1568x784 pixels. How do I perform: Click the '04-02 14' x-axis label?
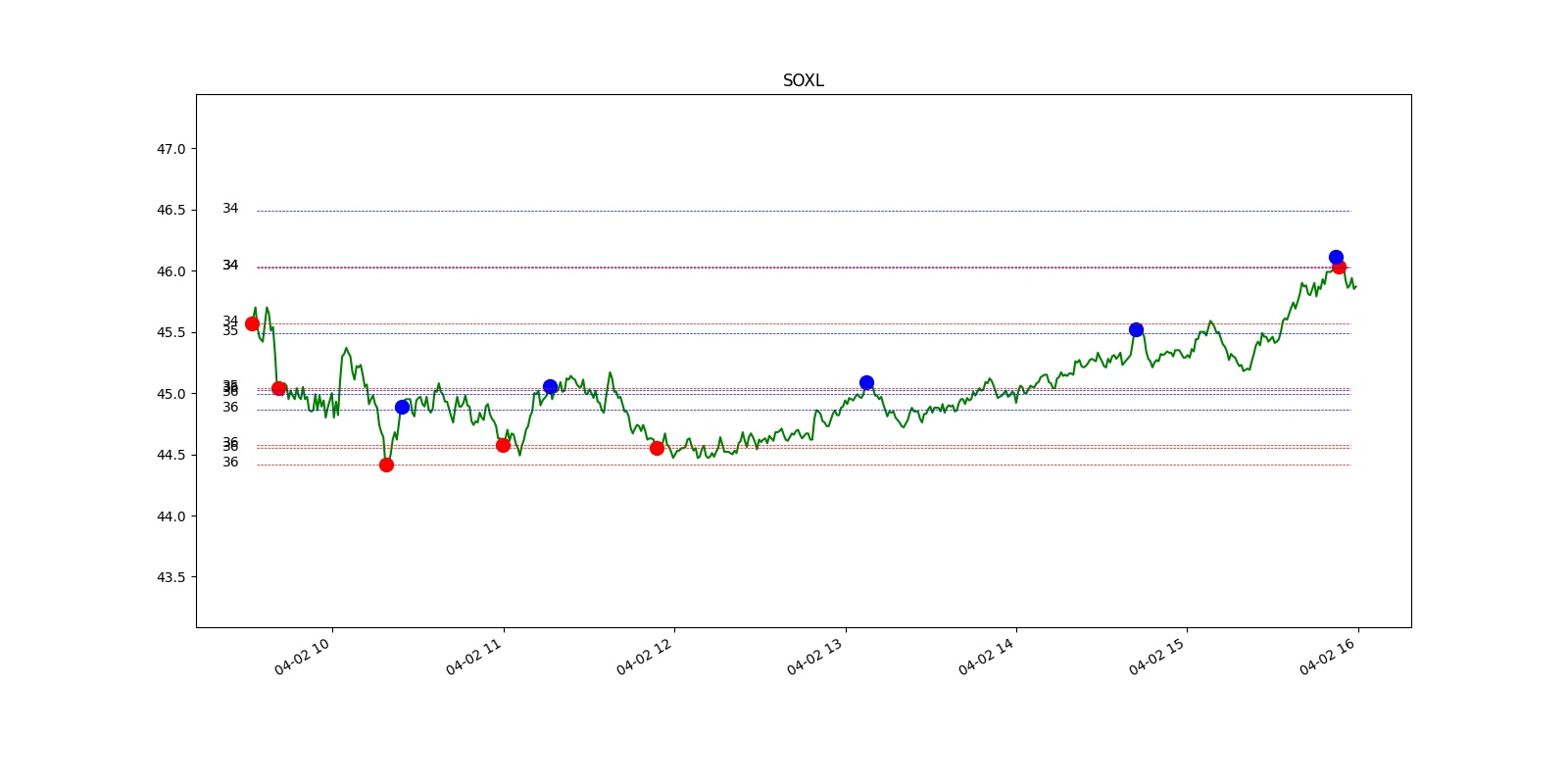pos(986,657)
